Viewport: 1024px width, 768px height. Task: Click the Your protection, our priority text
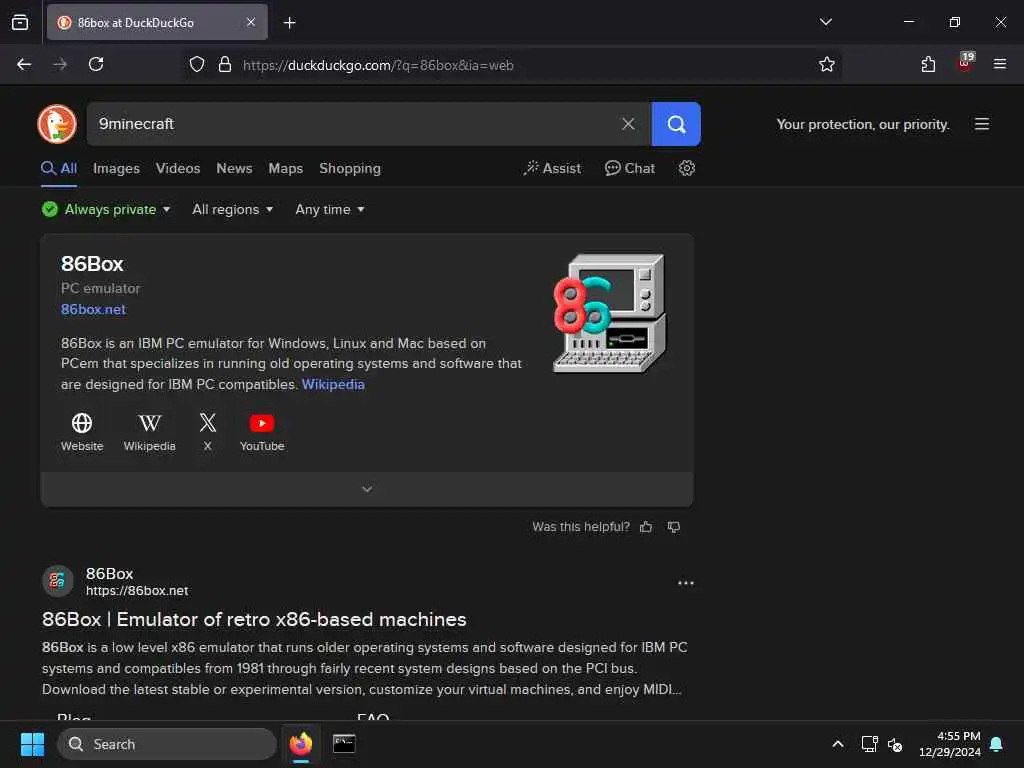click(x=863, y=124)
